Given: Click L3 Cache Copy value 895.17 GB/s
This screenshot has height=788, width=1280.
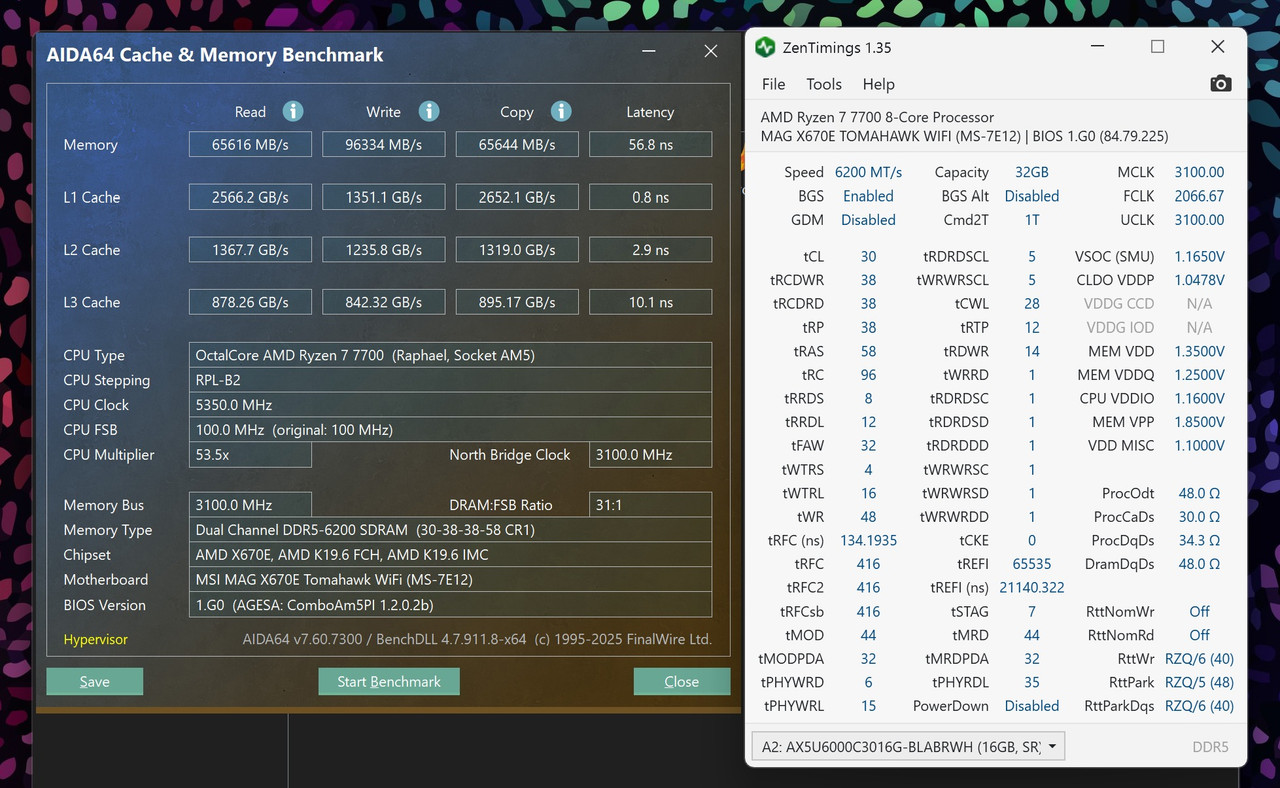Looking at the screenshot, I should point(517,302).
